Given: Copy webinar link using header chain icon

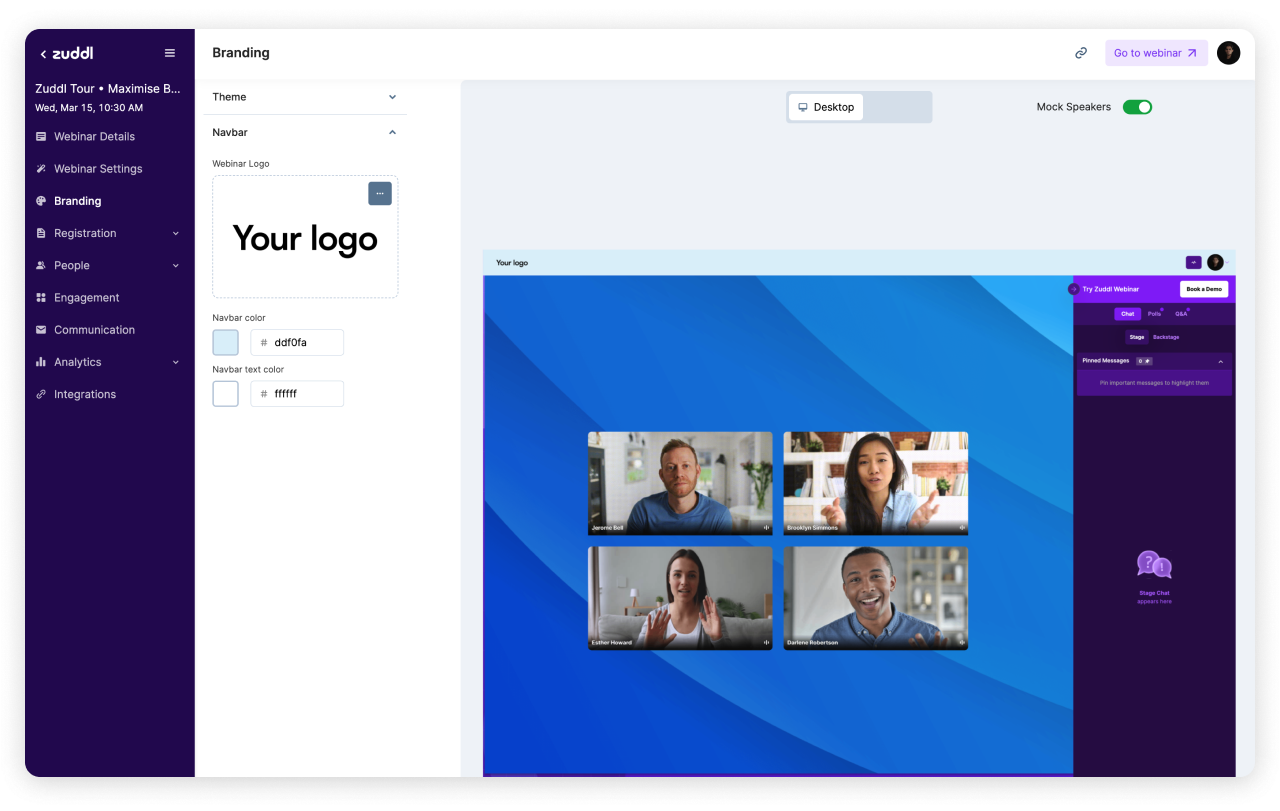Looking at the screenshot, I should coord(1081,53).
